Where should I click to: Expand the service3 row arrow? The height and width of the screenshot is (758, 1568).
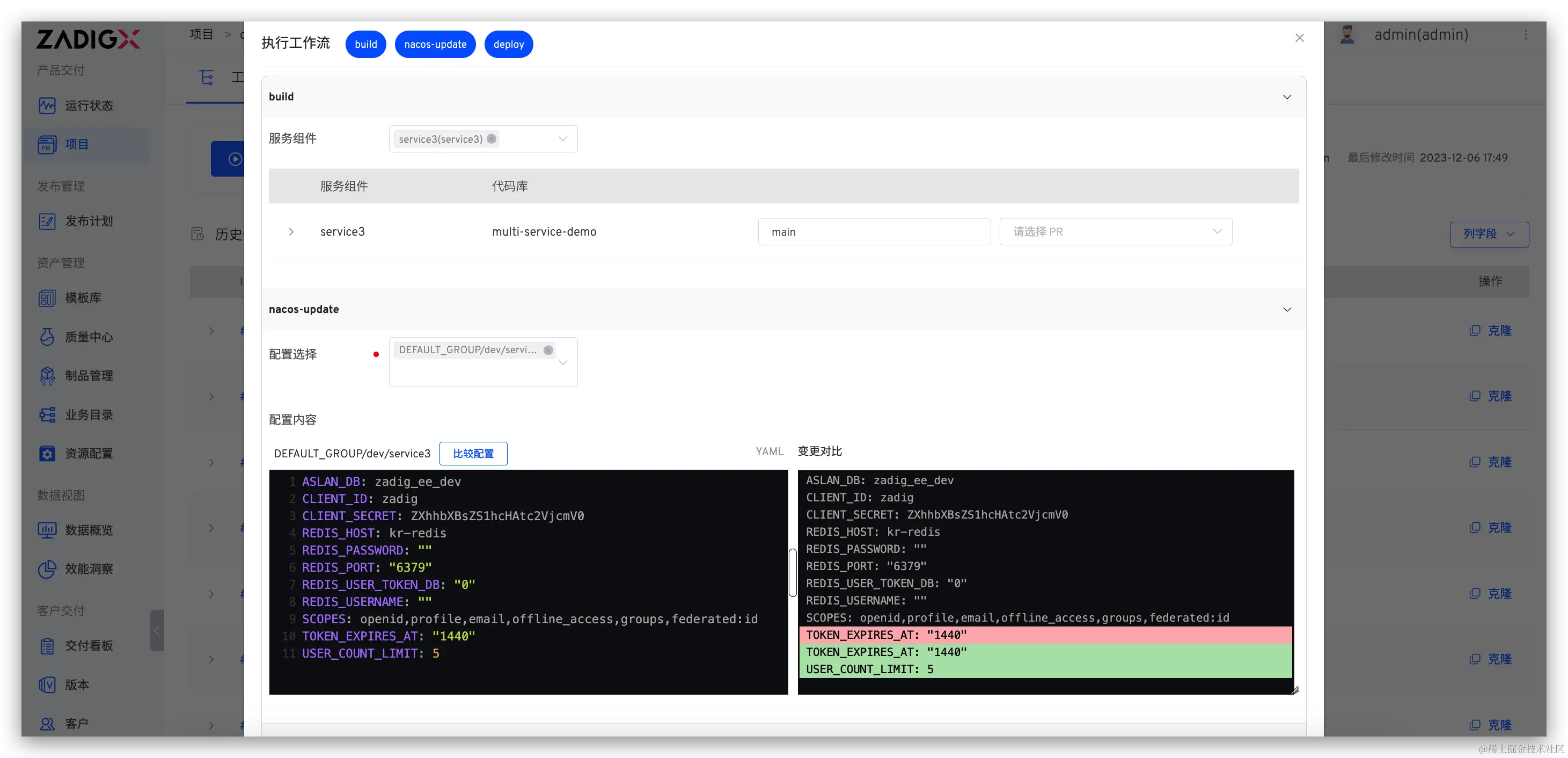coord(291,231)
